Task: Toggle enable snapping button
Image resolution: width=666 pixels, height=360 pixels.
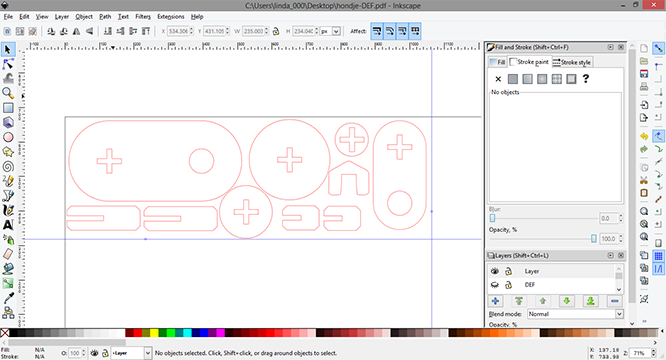Action: click(658, 48)
